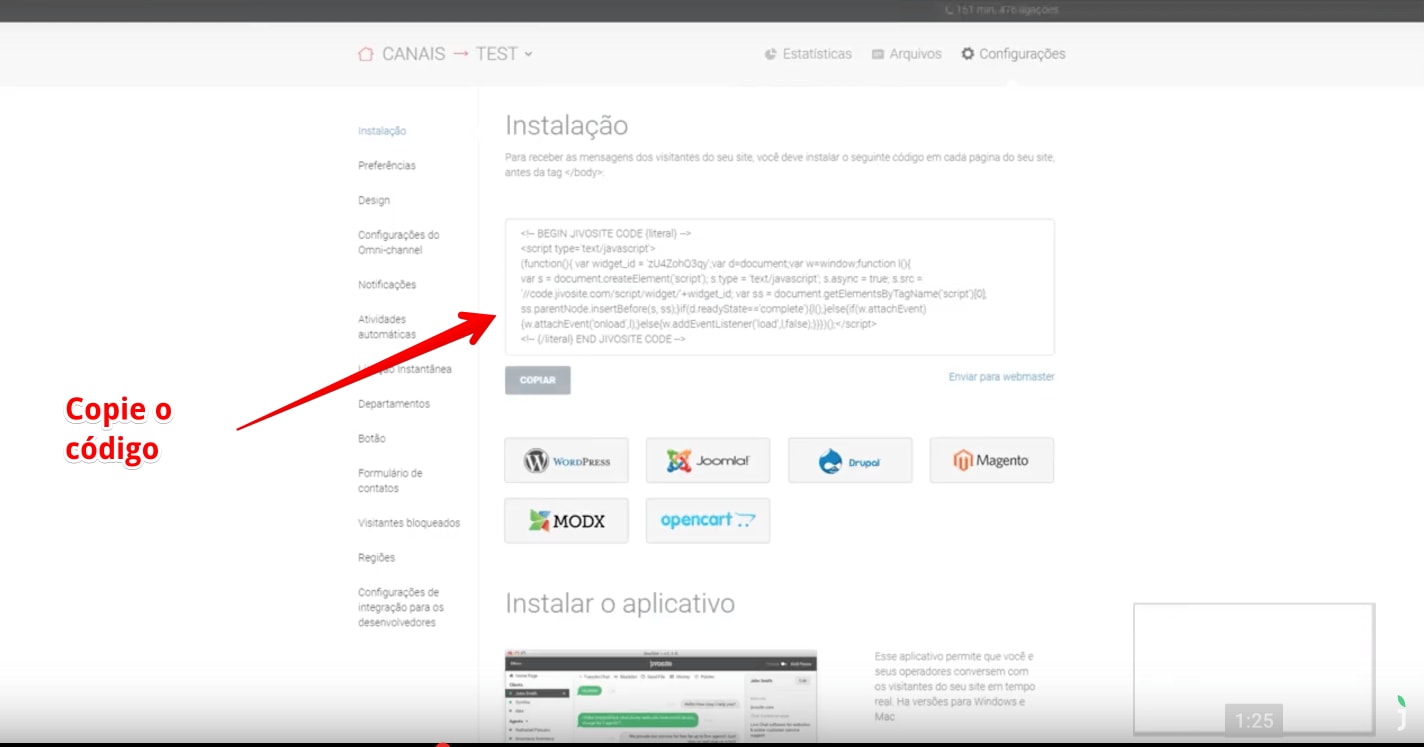Viewport: 1424px width, 747px height.
Task: Open Configurações do Omni-channel settings
Action: 398,242
